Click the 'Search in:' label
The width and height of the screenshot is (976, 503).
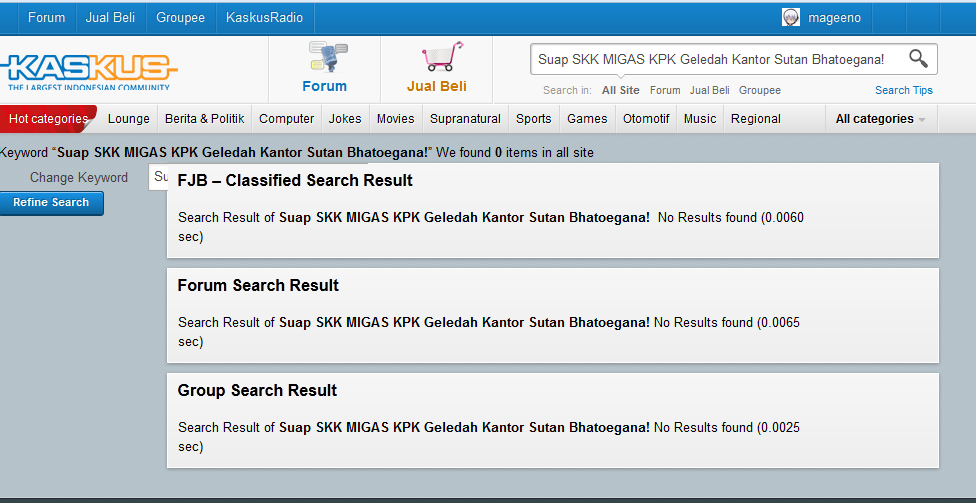[567, 90]
